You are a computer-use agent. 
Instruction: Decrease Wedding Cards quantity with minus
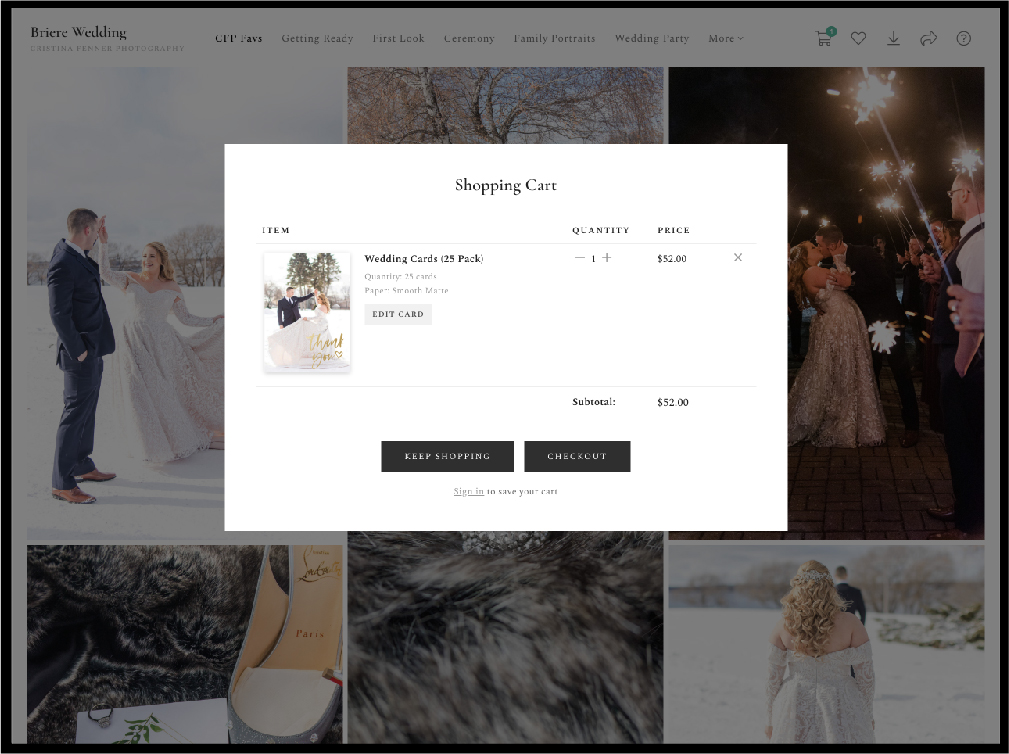coord(580,257)
